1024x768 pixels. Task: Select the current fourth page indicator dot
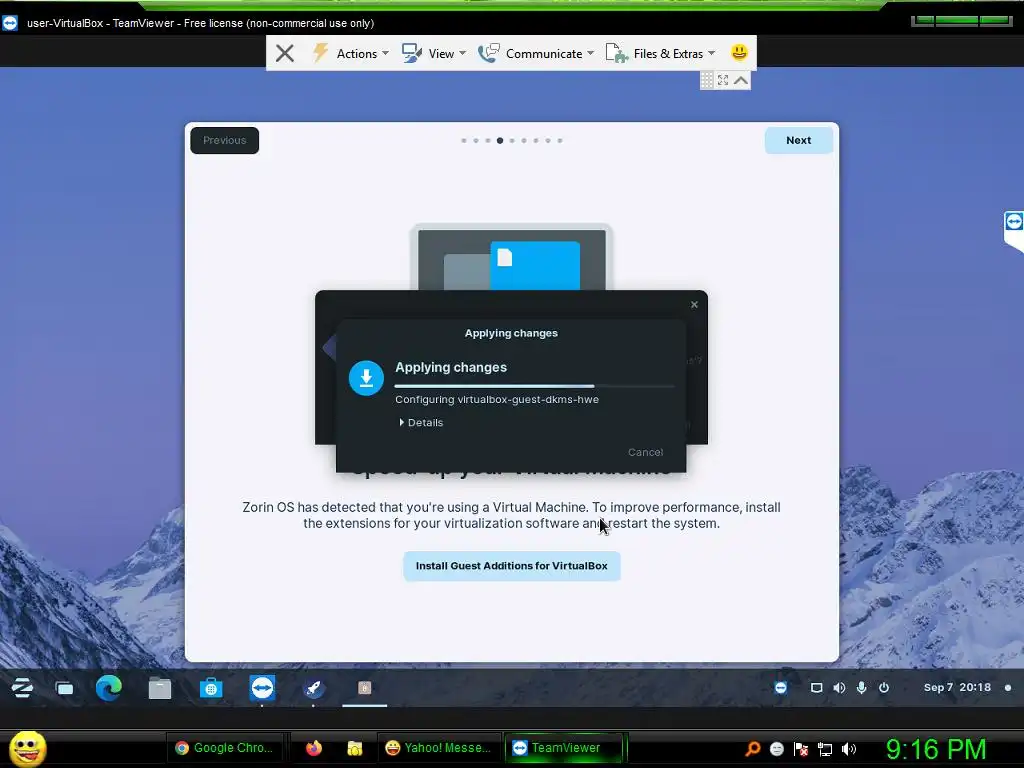(x=500, y=140)
